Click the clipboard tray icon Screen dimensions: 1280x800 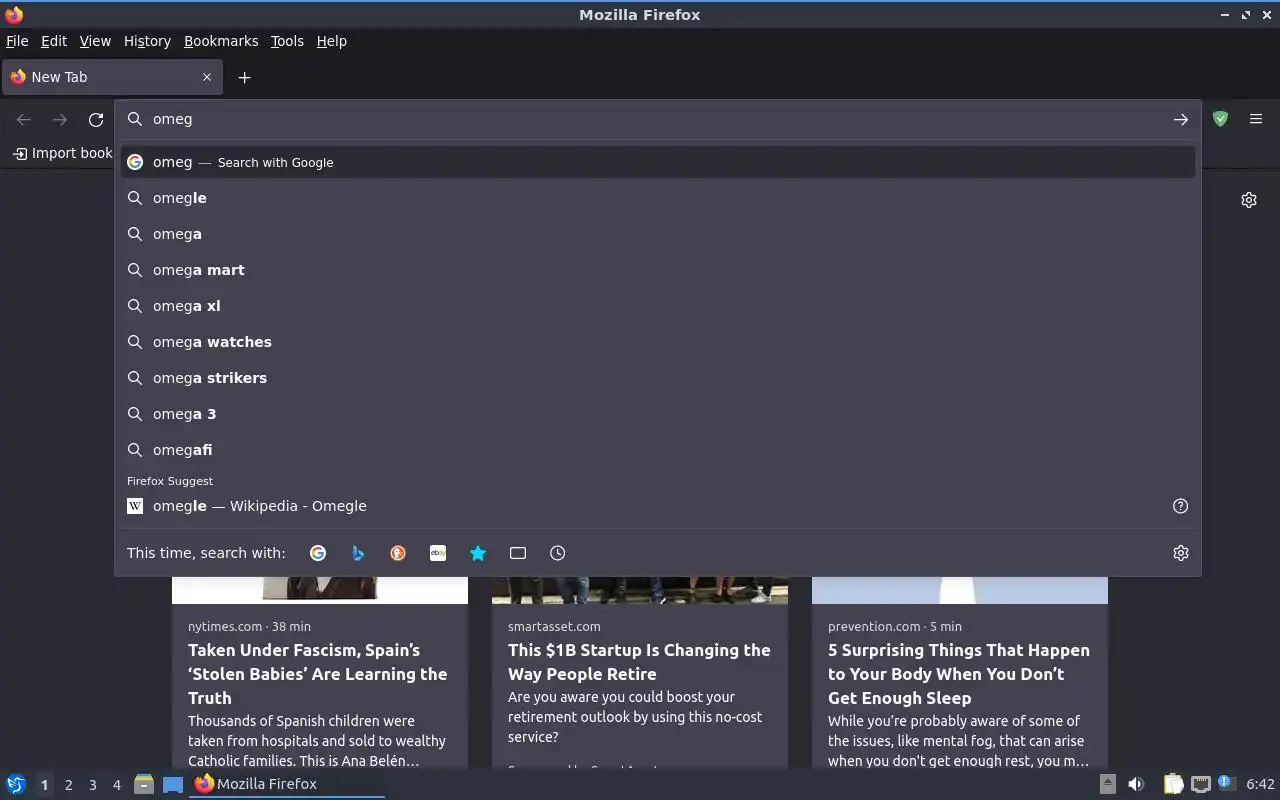1174,784
